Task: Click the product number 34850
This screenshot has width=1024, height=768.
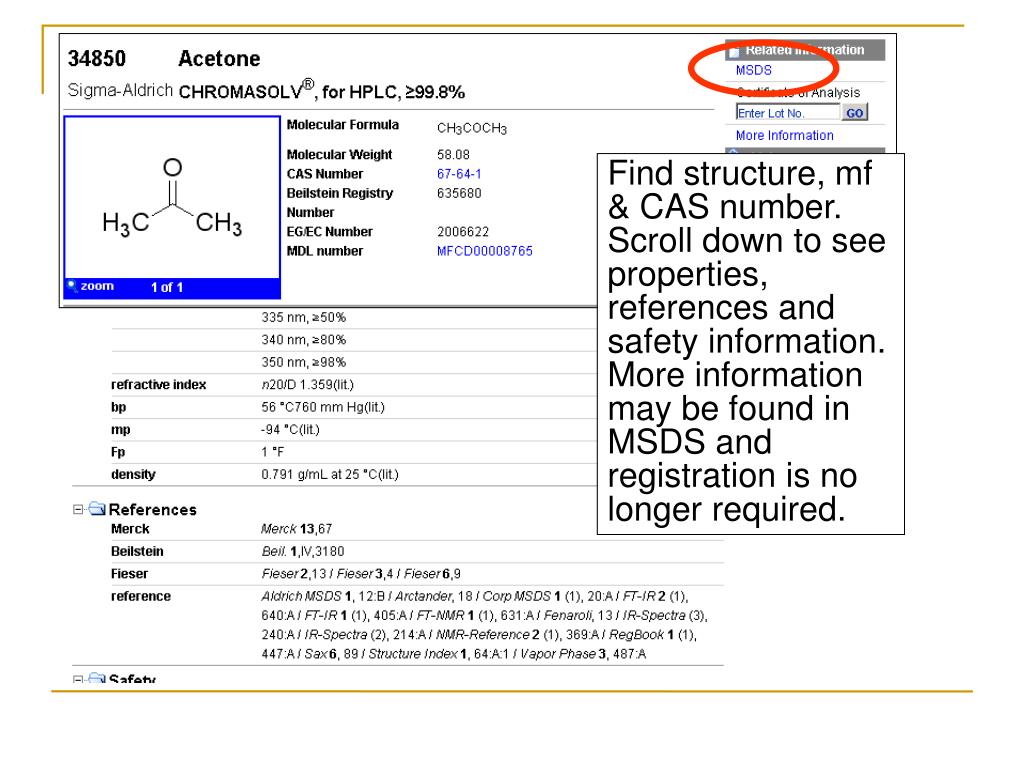Action: click(x=97, y=59)
